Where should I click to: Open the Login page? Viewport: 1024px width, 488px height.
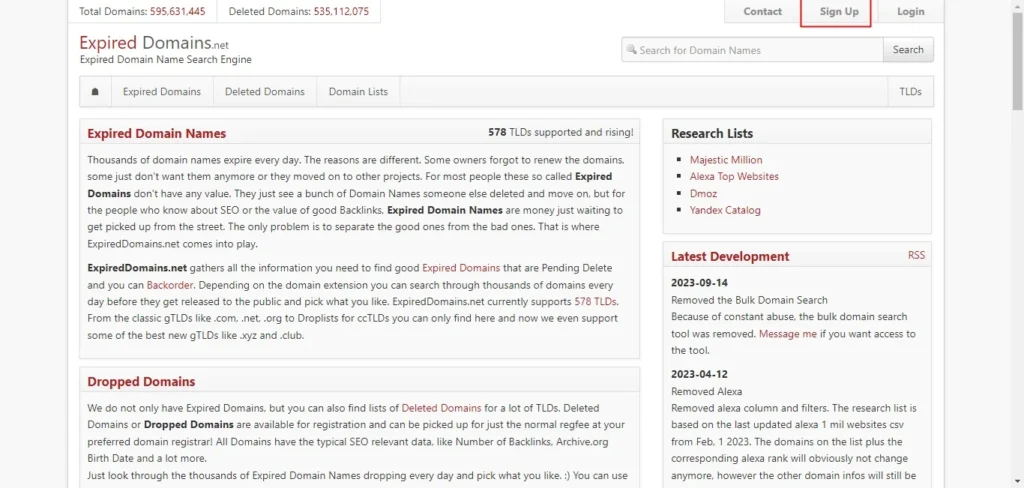tap(910, 12)
